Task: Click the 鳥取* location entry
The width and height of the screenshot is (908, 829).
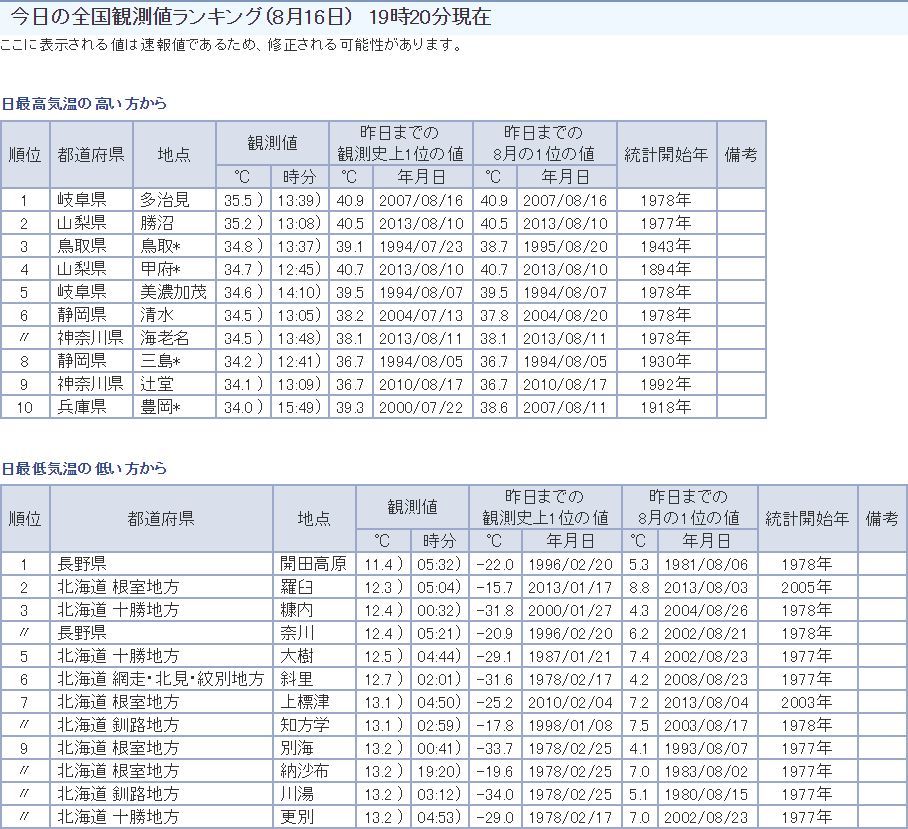Action: [x=160, y=246]
